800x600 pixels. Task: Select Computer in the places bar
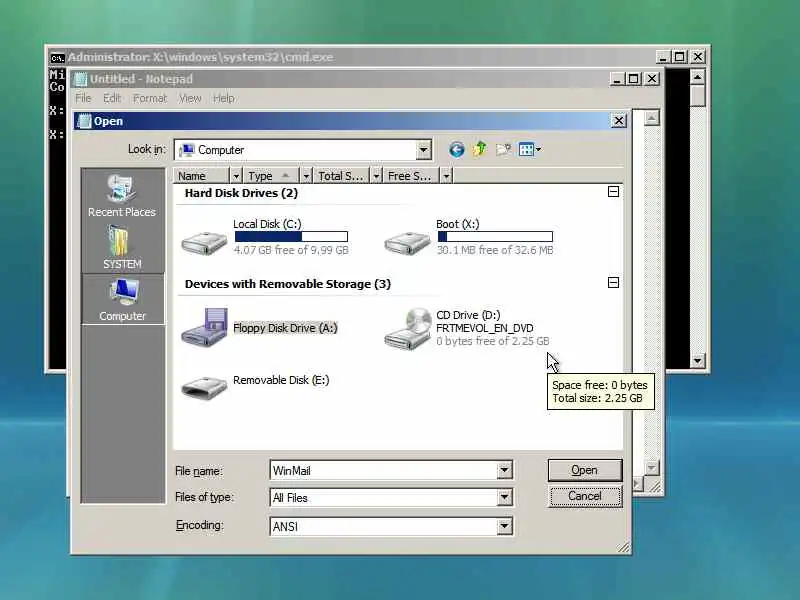[x=122, y=299]
